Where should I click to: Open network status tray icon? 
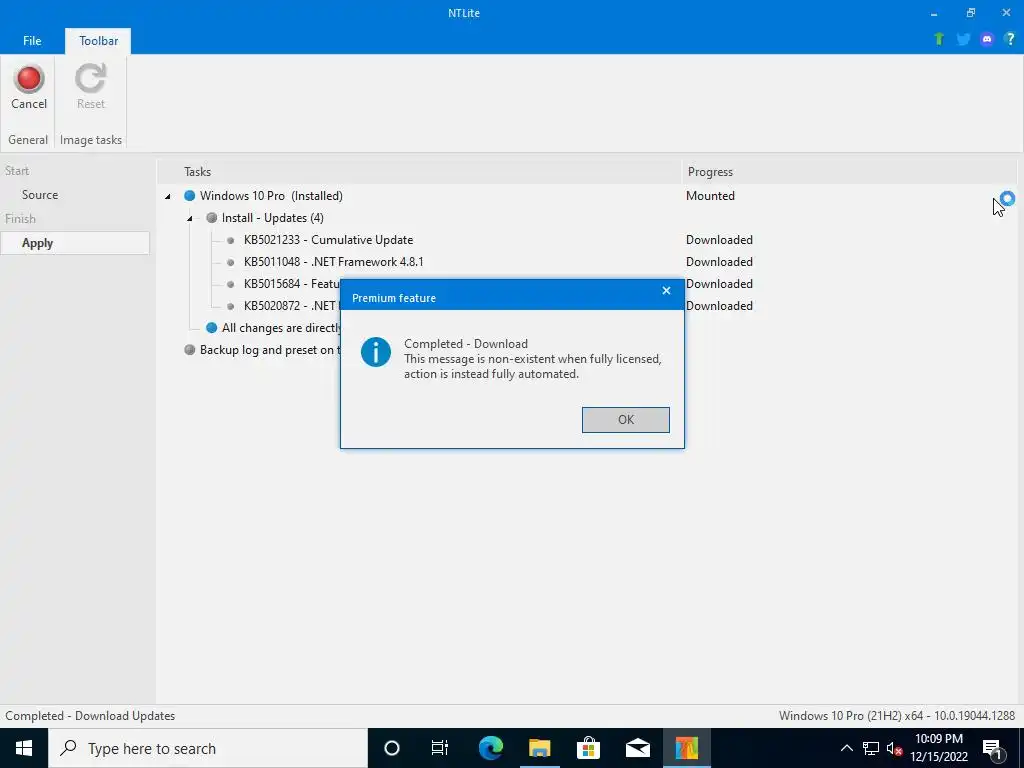[x=871, y=748]
